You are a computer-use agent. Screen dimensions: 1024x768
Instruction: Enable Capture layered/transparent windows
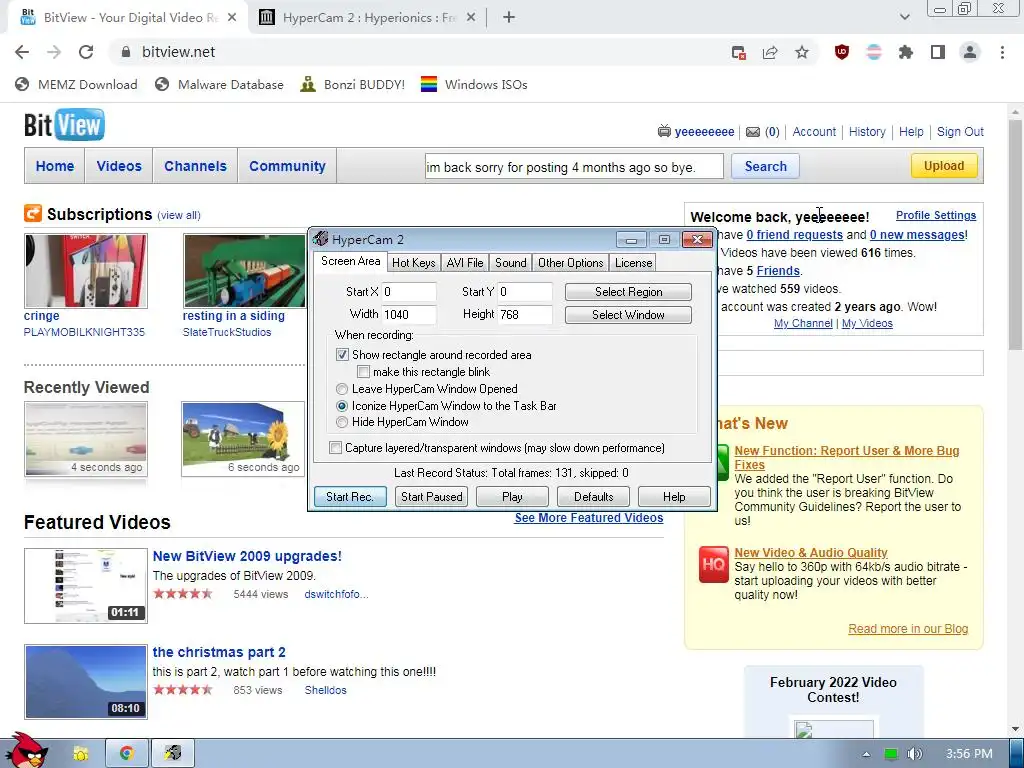[336, 447]
